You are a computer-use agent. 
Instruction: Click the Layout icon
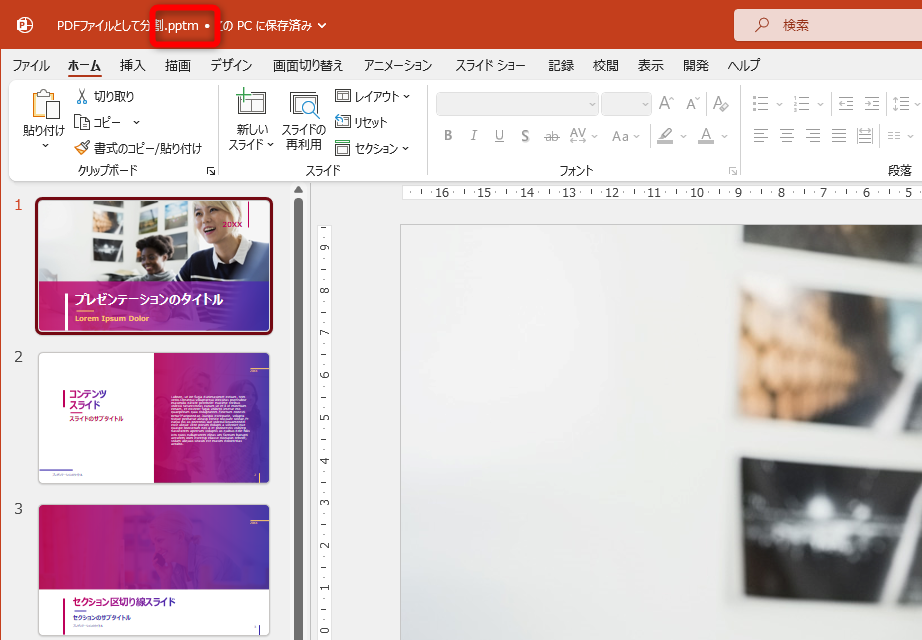coord(343,96)
